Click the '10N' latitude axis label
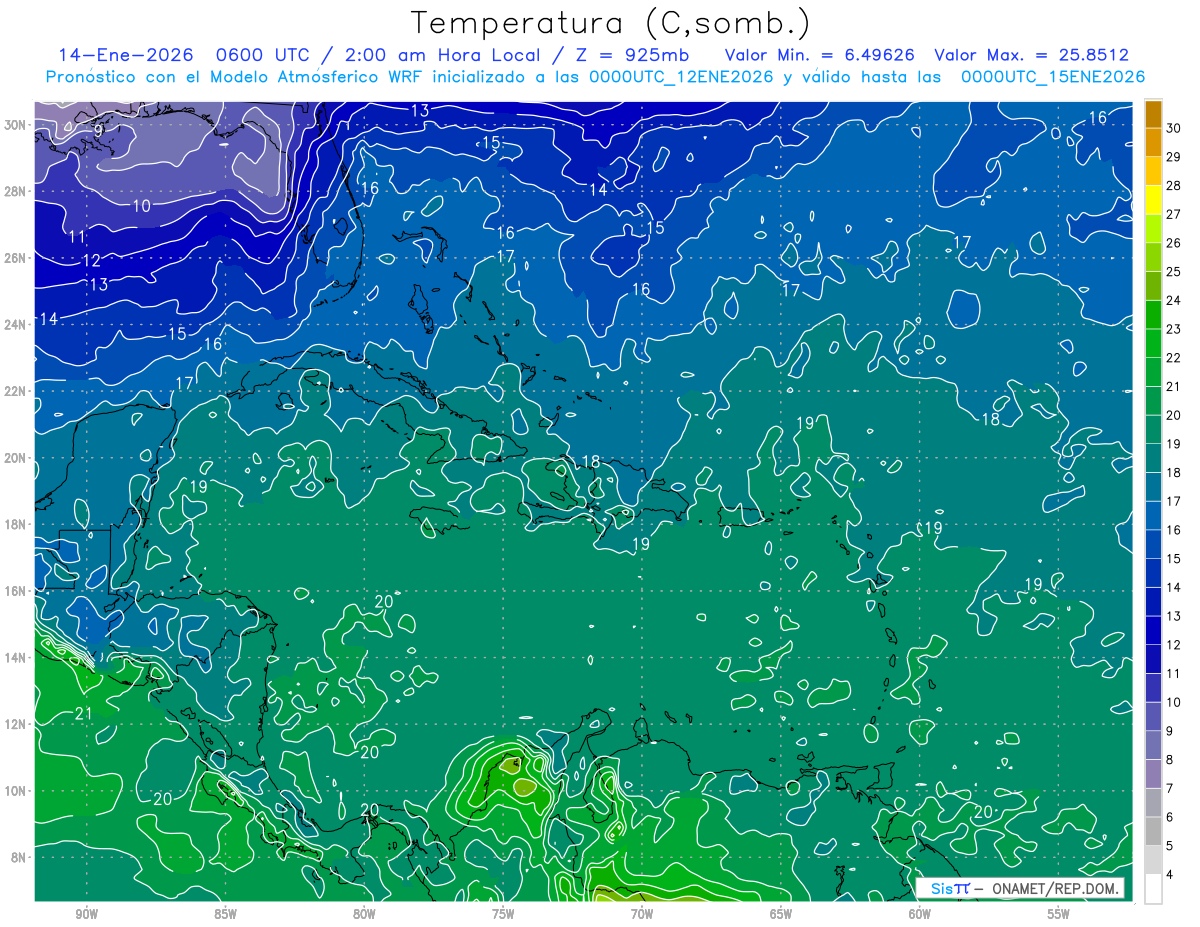The width and height of the screenshot is (1200, 927). click(17, 791)
